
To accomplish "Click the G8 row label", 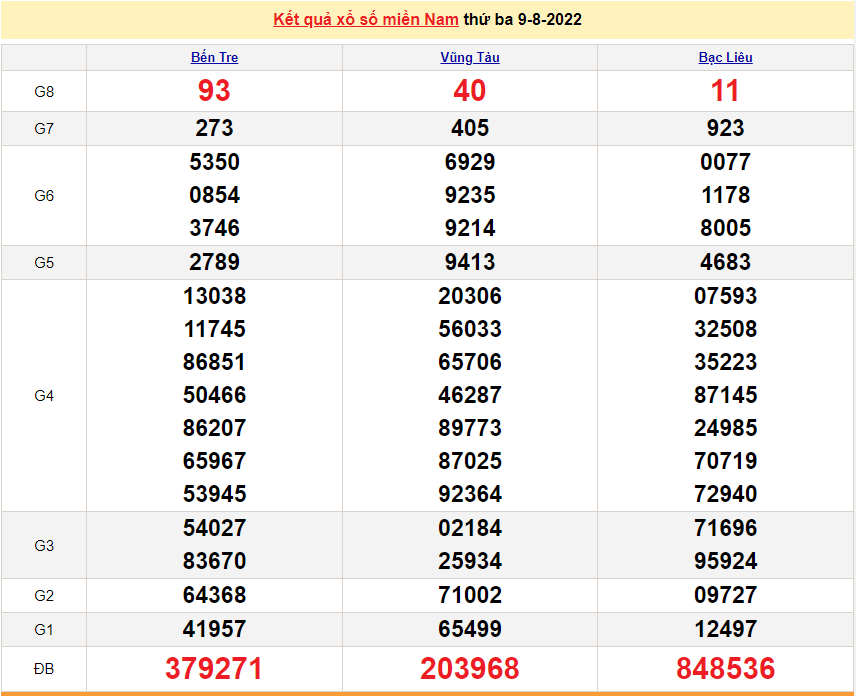I will [44, 91].
